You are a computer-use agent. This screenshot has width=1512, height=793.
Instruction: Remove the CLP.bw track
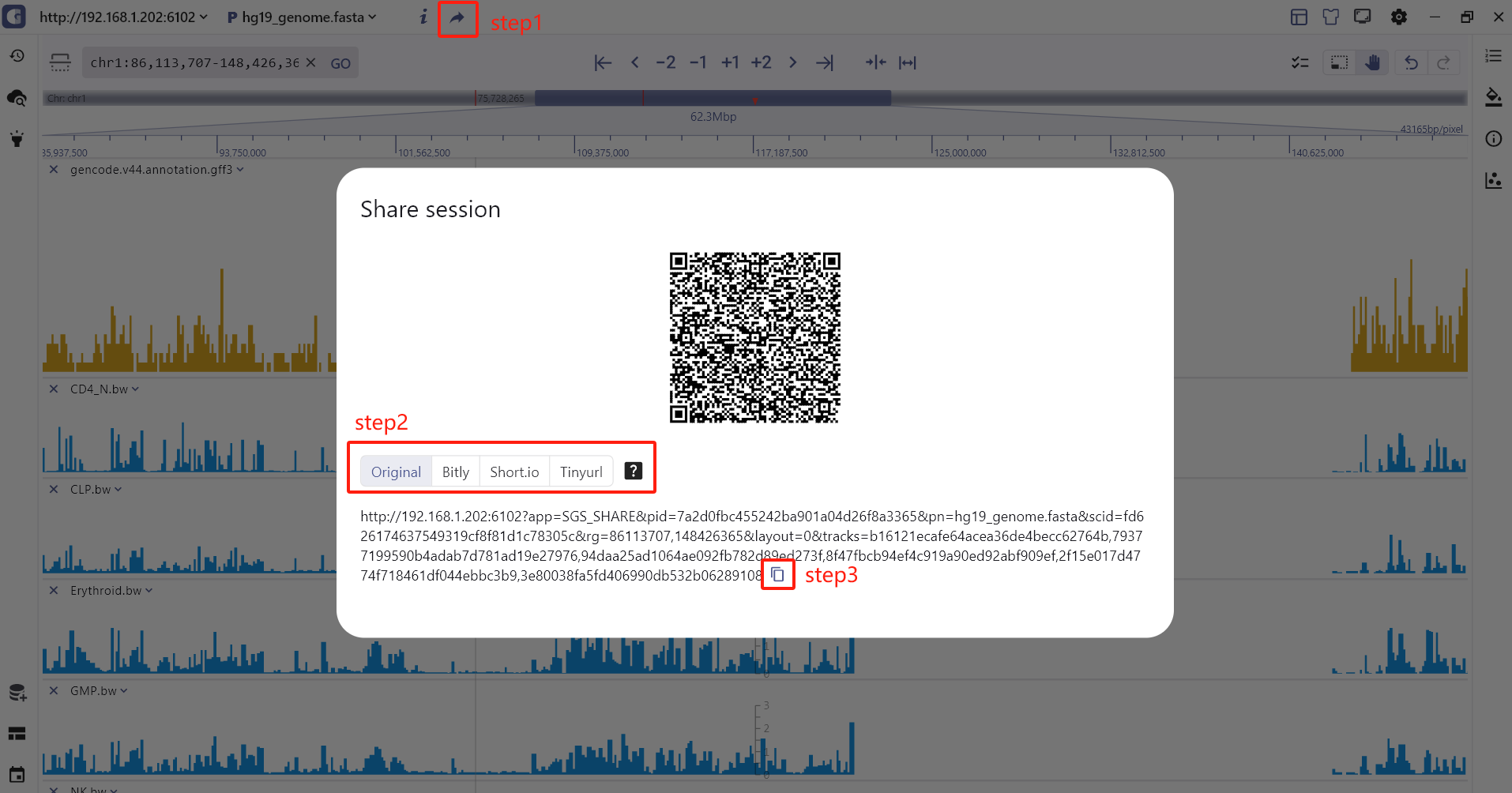54,490
